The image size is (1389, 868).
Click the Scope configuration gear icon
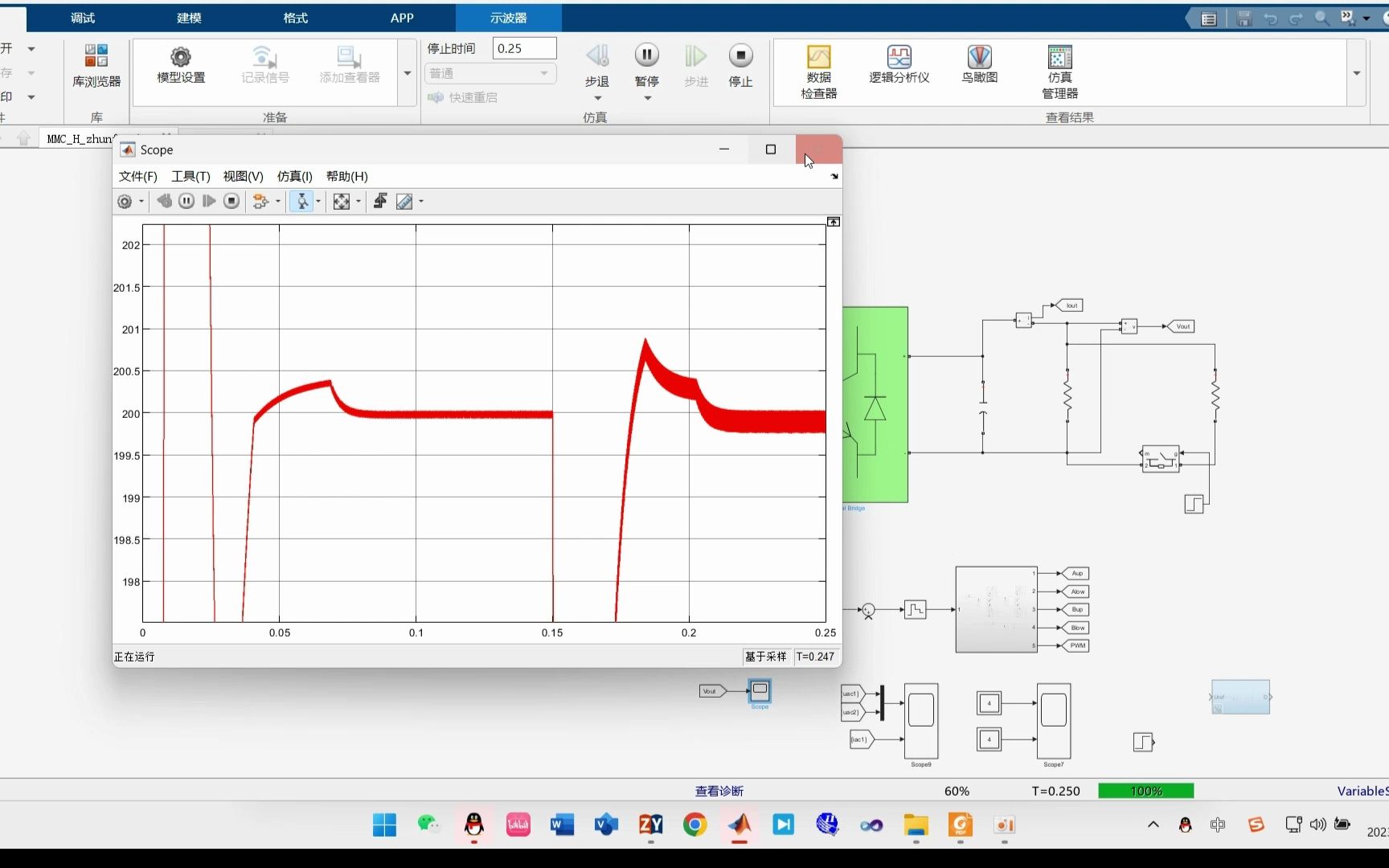125,202
